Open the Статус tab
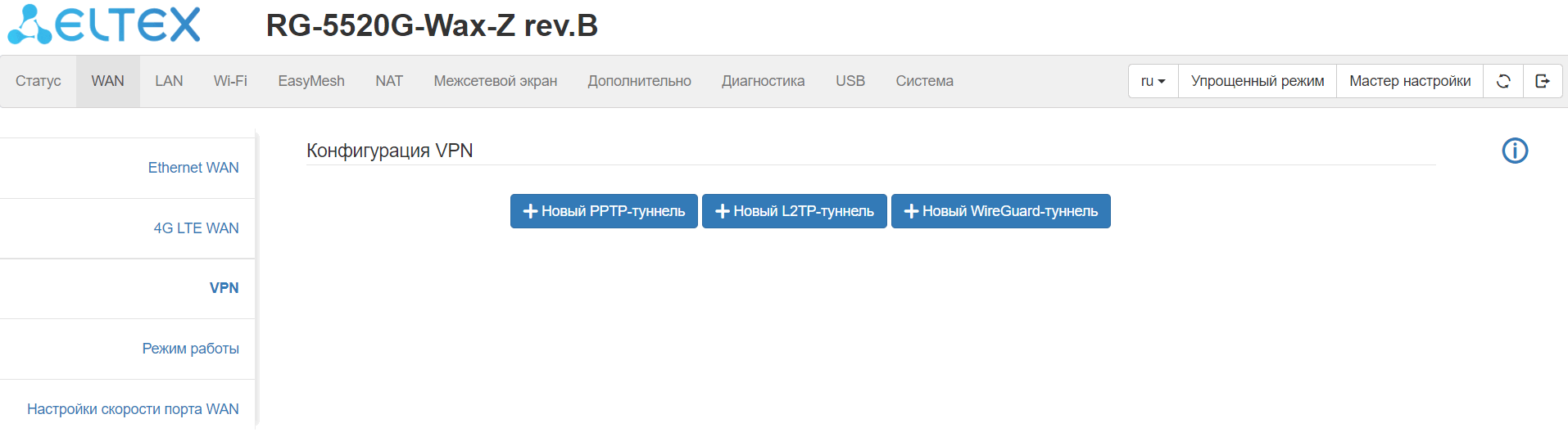This screenshot has width=1568, height=437. click(39, 81)
